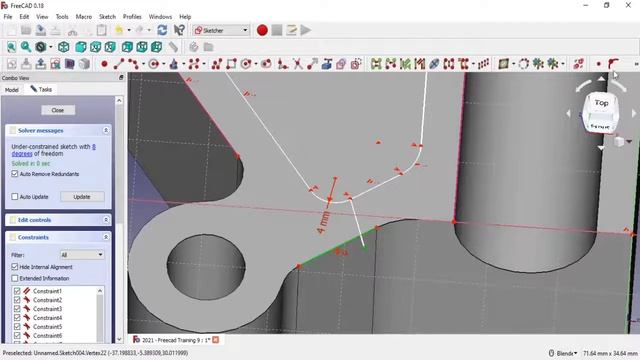
Task: Toggle the Hide Internal Alignment checkbox
Action: point(15,267)
